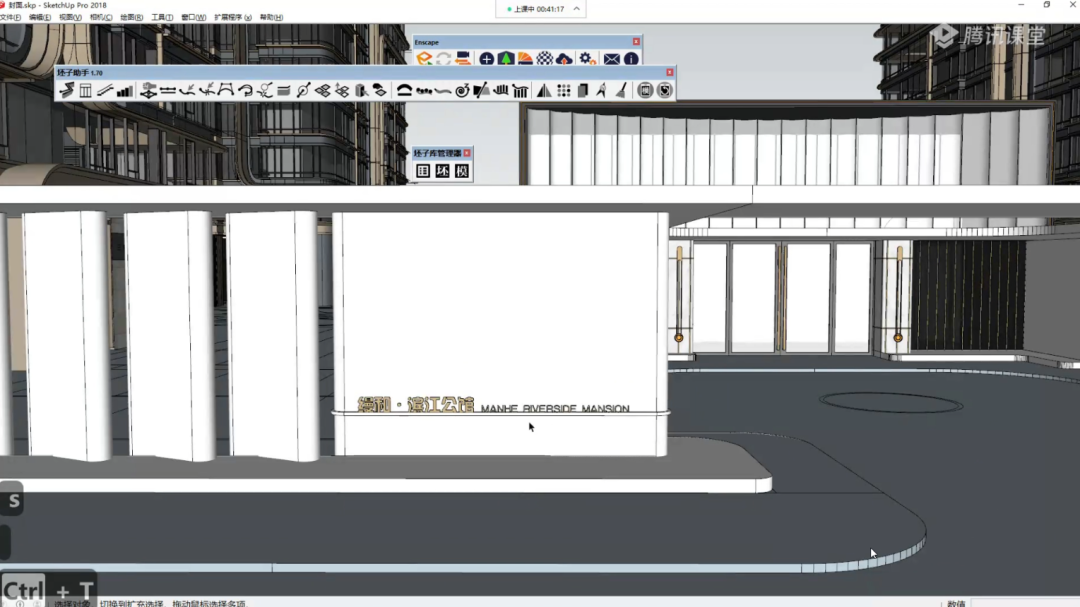Viewport: 1080px width, 607px height.
Task: Open Enscape settings gear icon
Action: pos(587,59)
